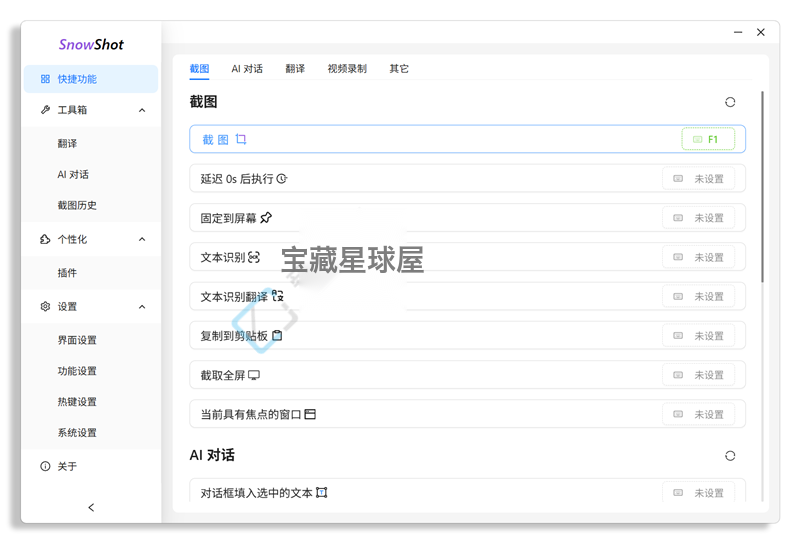Click the 工具箱 wrench icon

coord(45,110)
